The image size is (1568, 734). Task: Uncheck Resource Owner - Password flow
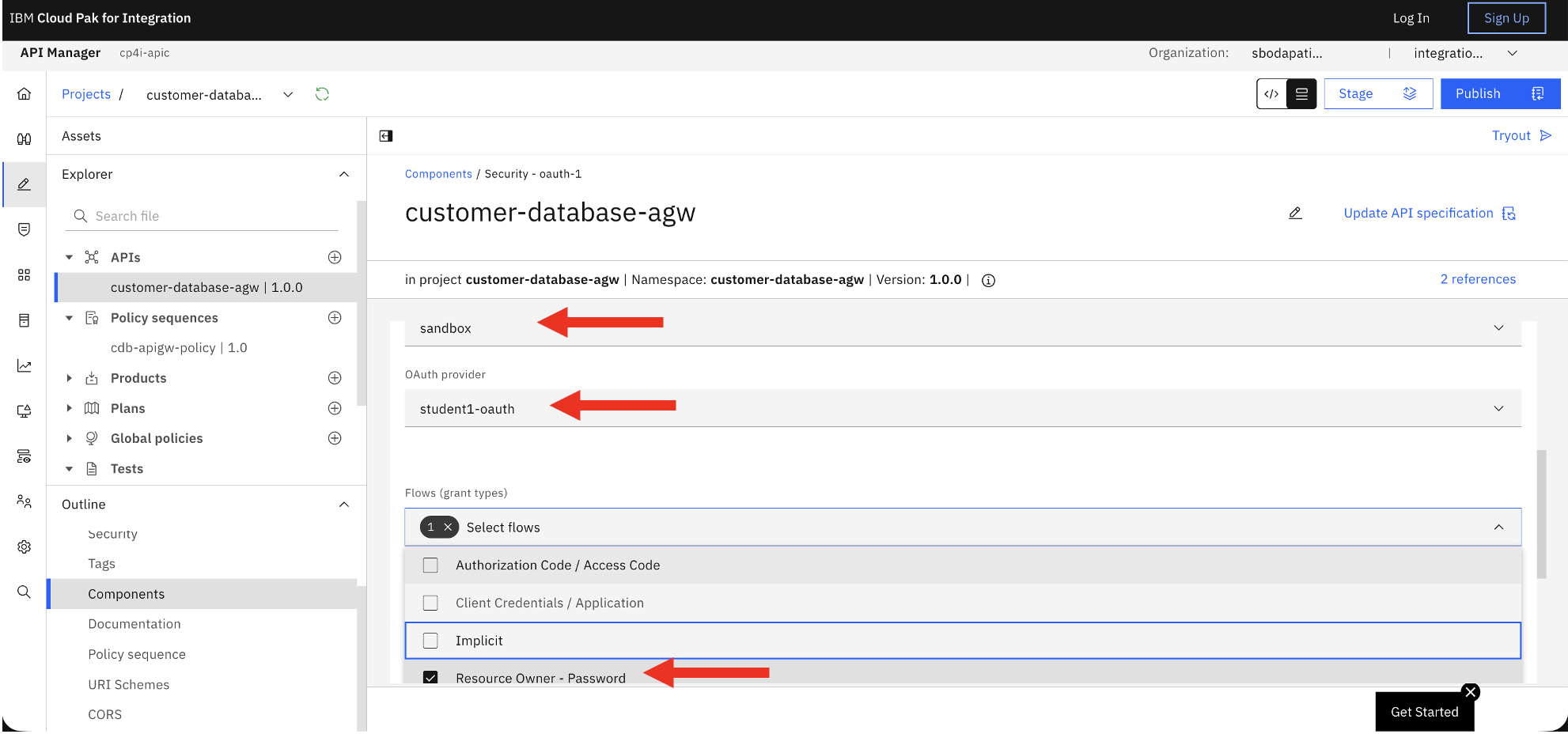coord(430,678)
